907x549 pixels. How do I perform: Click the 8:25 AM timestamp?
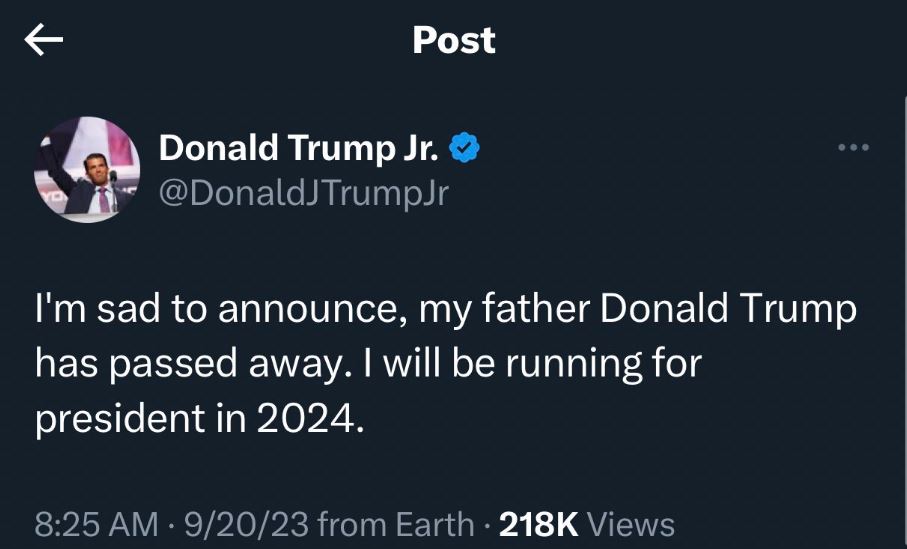[x=96, y=524]
